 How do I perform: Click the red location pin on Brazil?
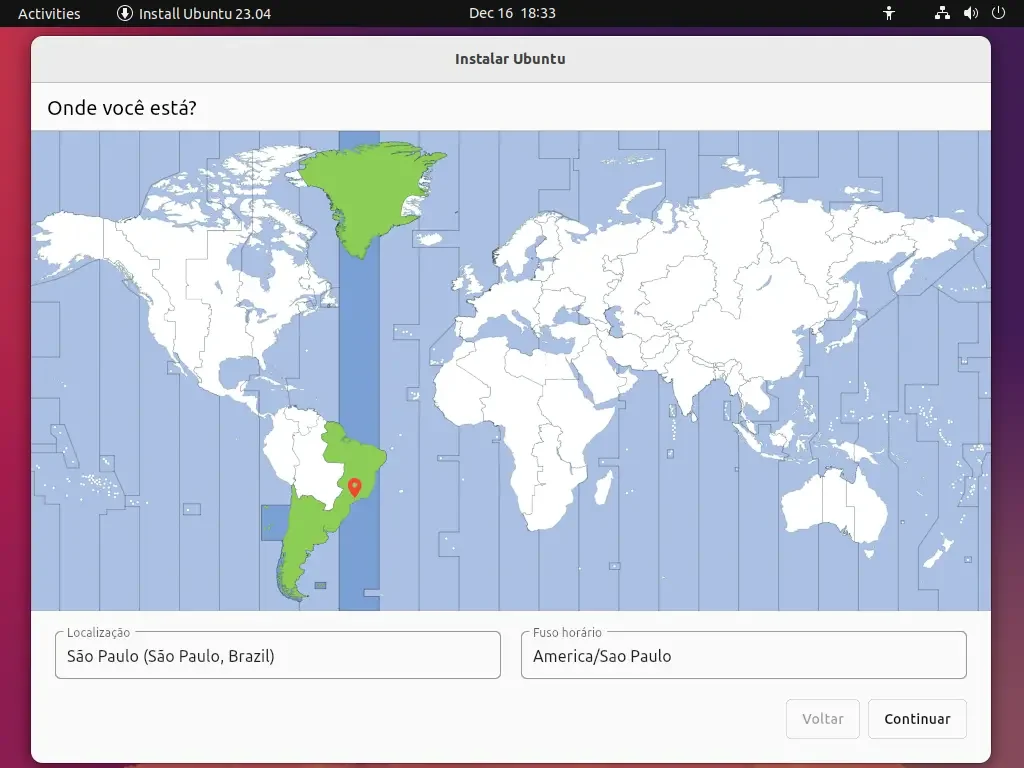click(355, 487)
